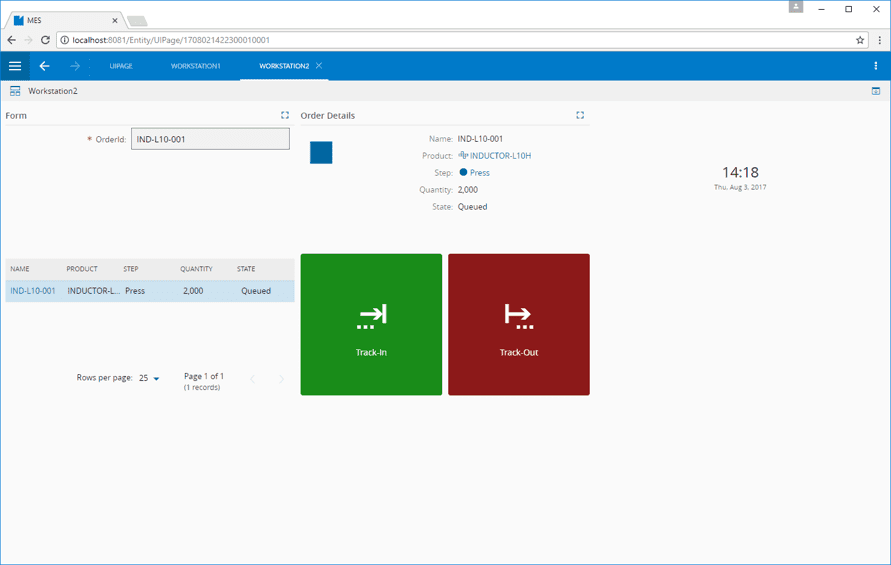Screen dimensions: 891x565
Task: Expand the Form panel to fullscreen
Action: point(285,116)
